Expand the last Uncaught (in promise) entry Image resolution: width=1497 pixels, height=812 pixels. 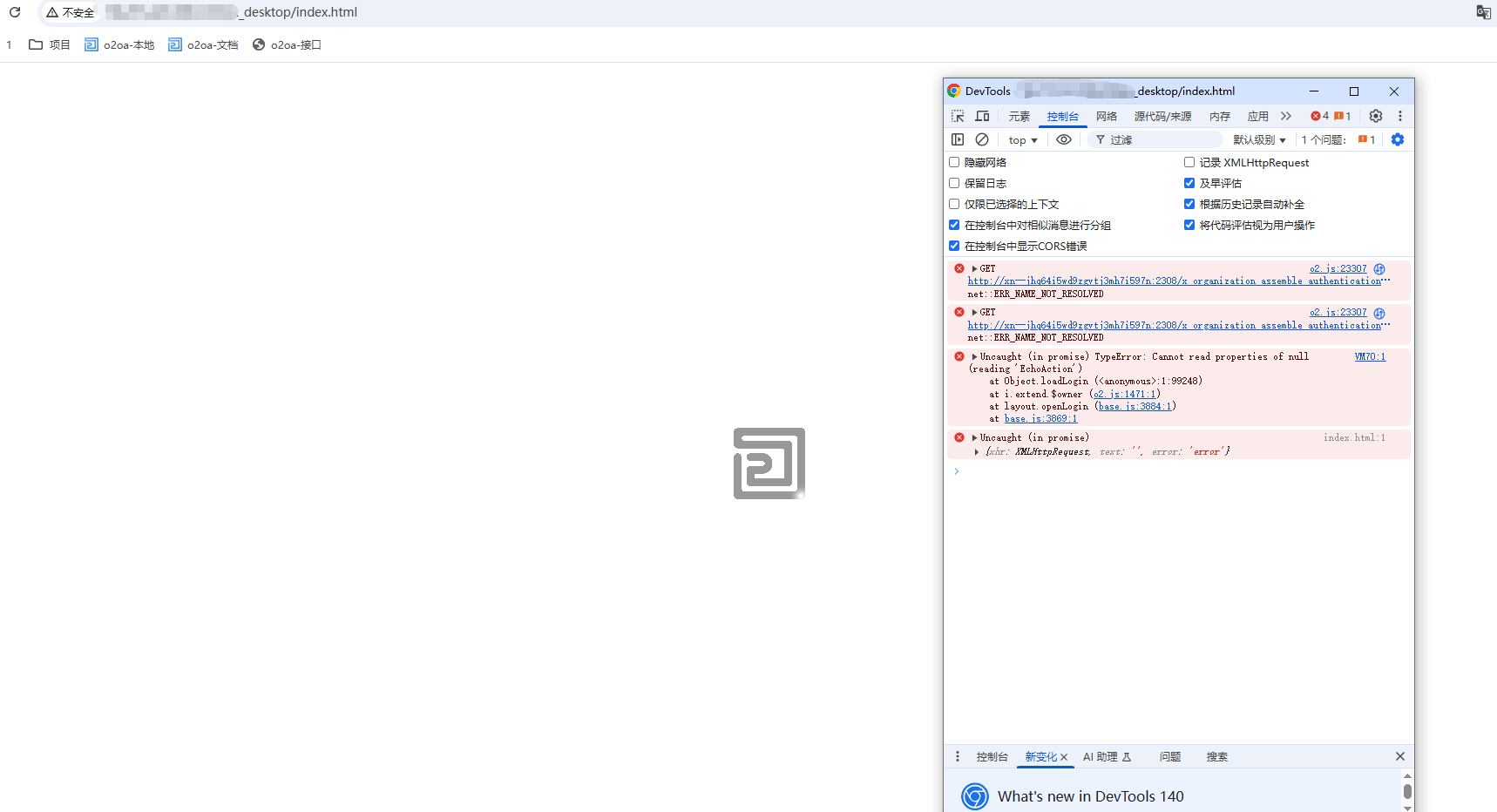974,437
